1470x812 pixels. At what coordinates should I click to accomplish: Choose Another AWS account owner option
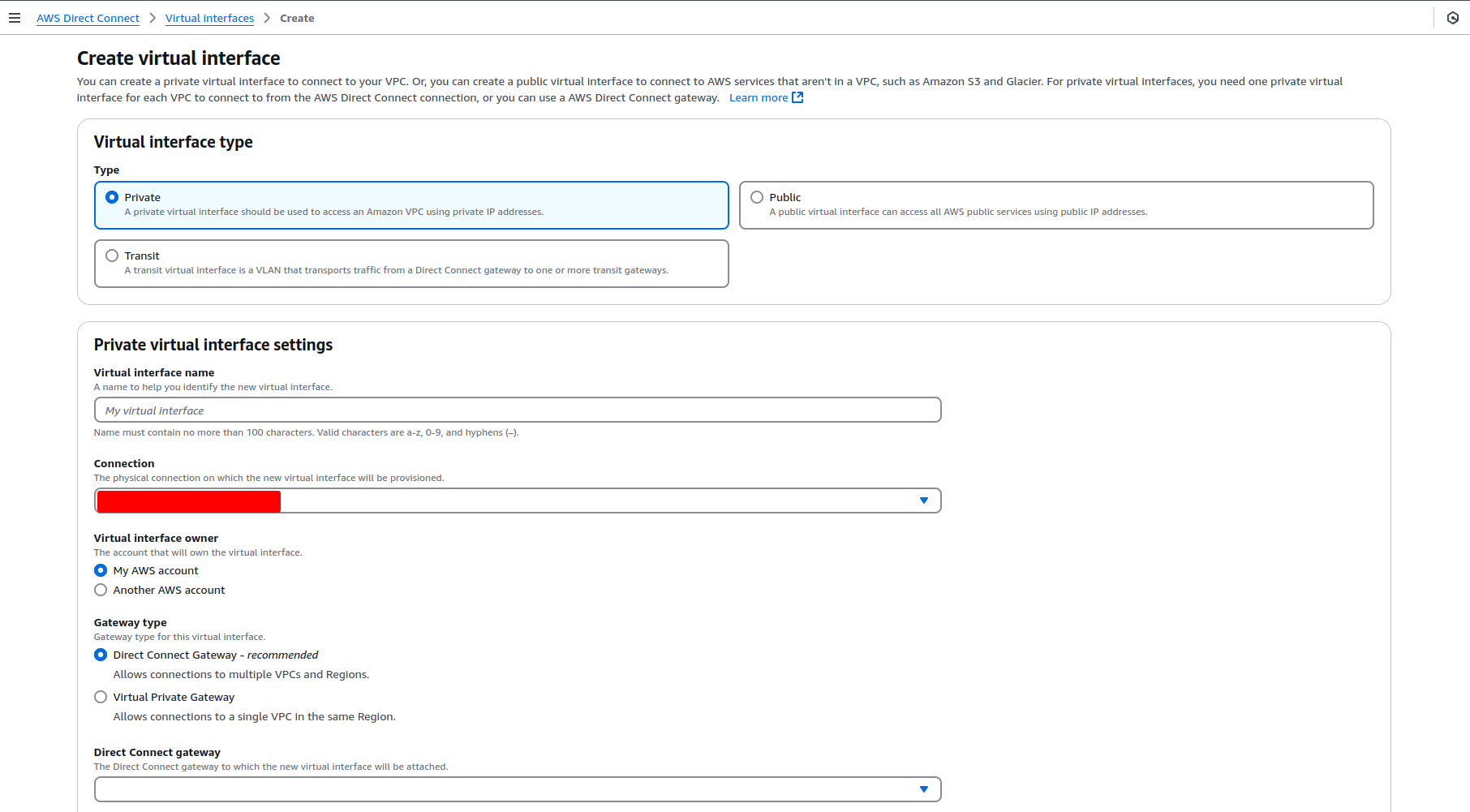pyautogui.click(x=101, y=590)
